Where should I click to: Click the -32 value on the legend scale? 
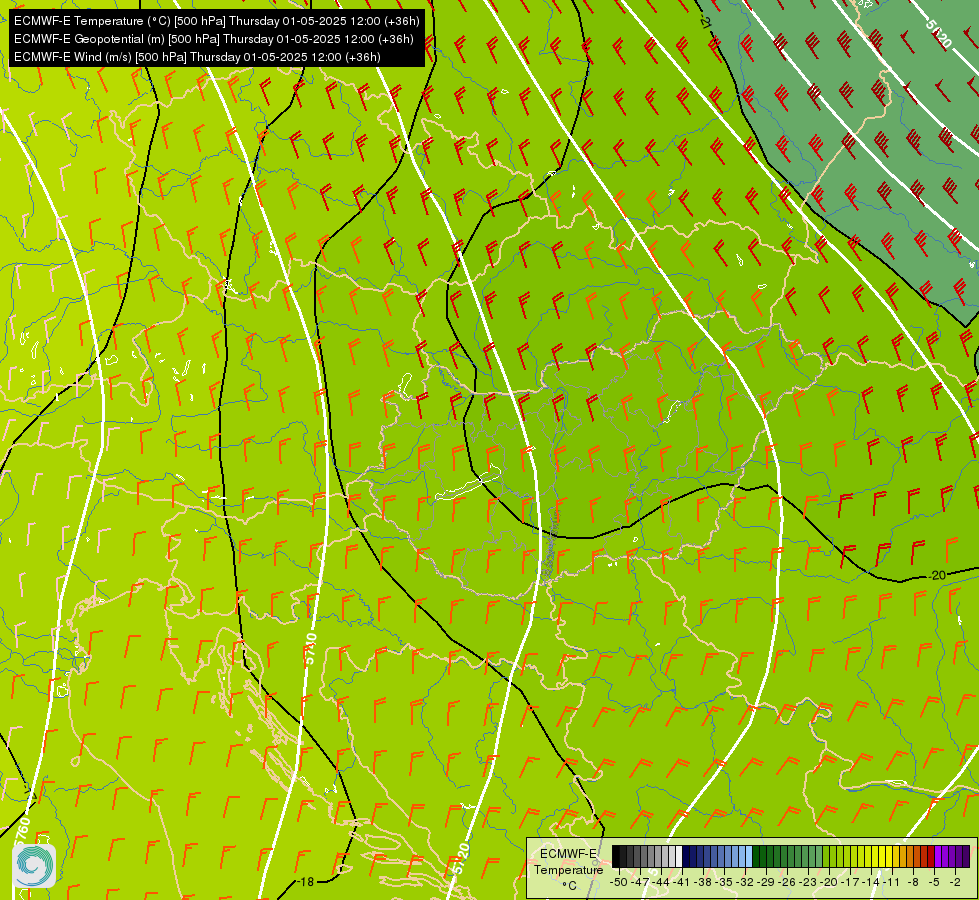[745, 882]
